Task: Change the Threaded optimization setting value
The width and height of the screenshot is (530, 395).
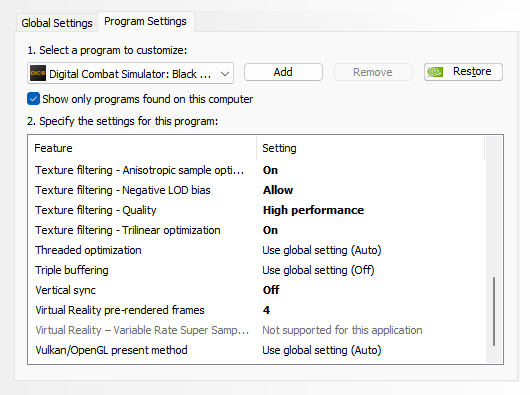Action: pyautogui.click(x=322, y=250)
